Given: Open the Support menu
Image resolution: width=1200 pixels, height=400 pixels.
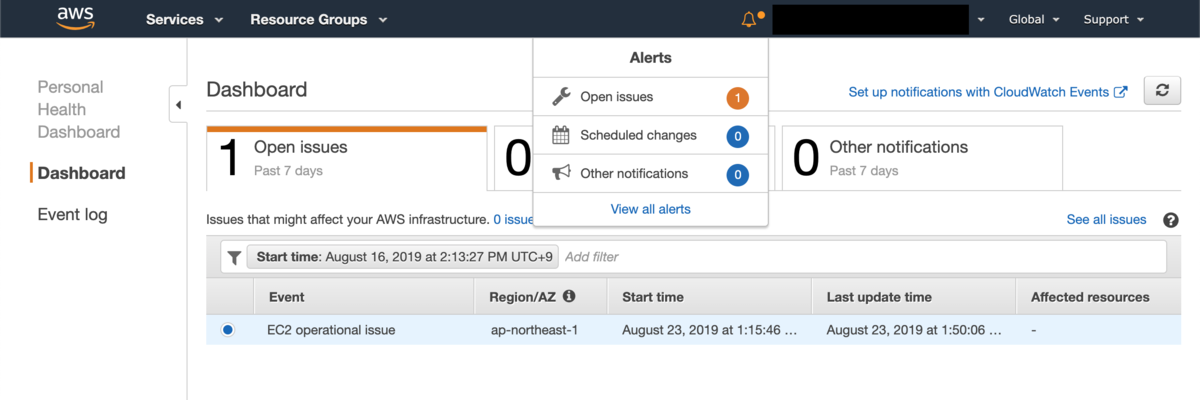Looking at the screenshot, I should click(x=1114, y=19).
